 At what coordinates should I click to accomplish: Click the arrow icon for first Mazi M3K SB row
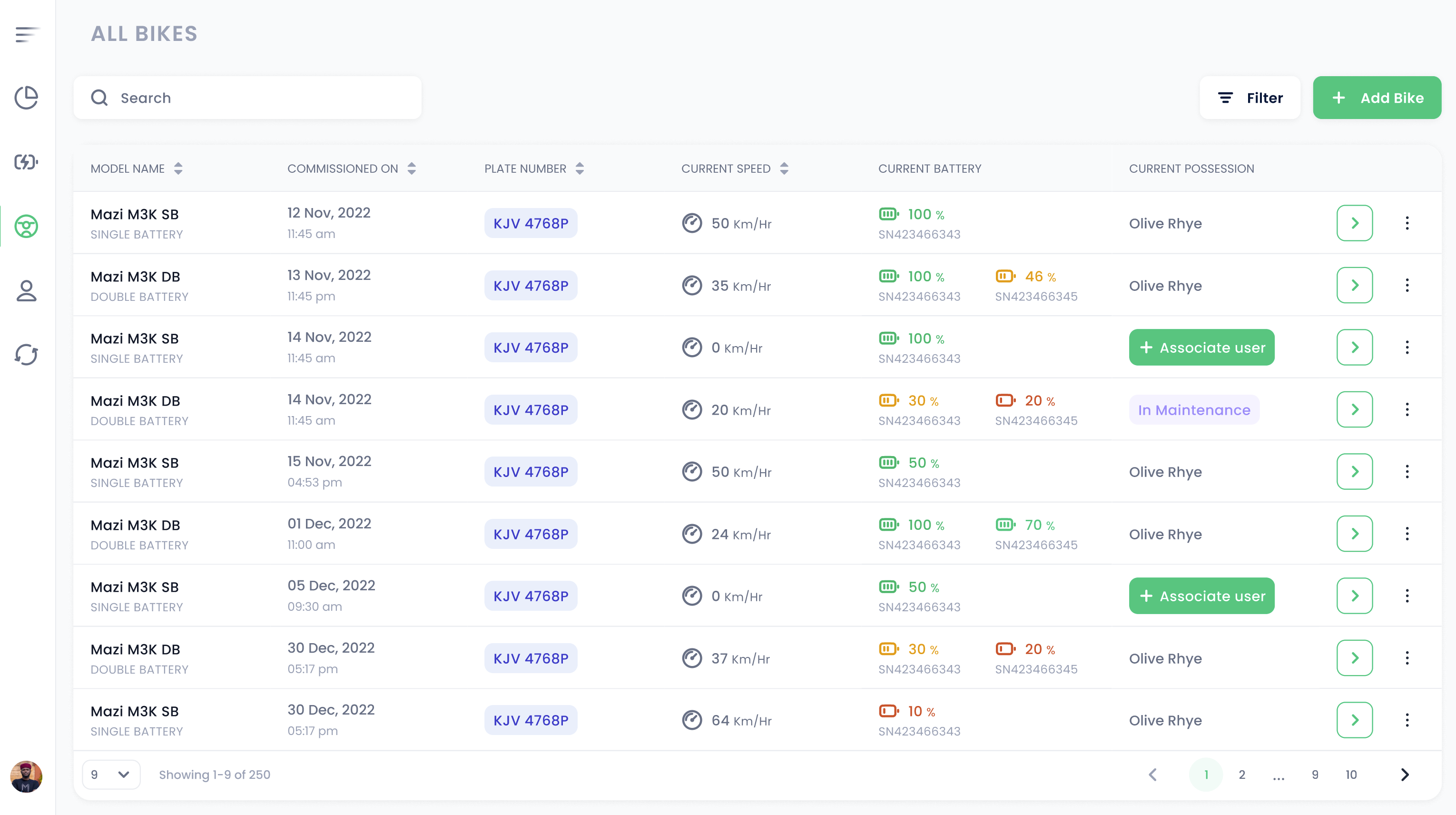(1355, 222)
